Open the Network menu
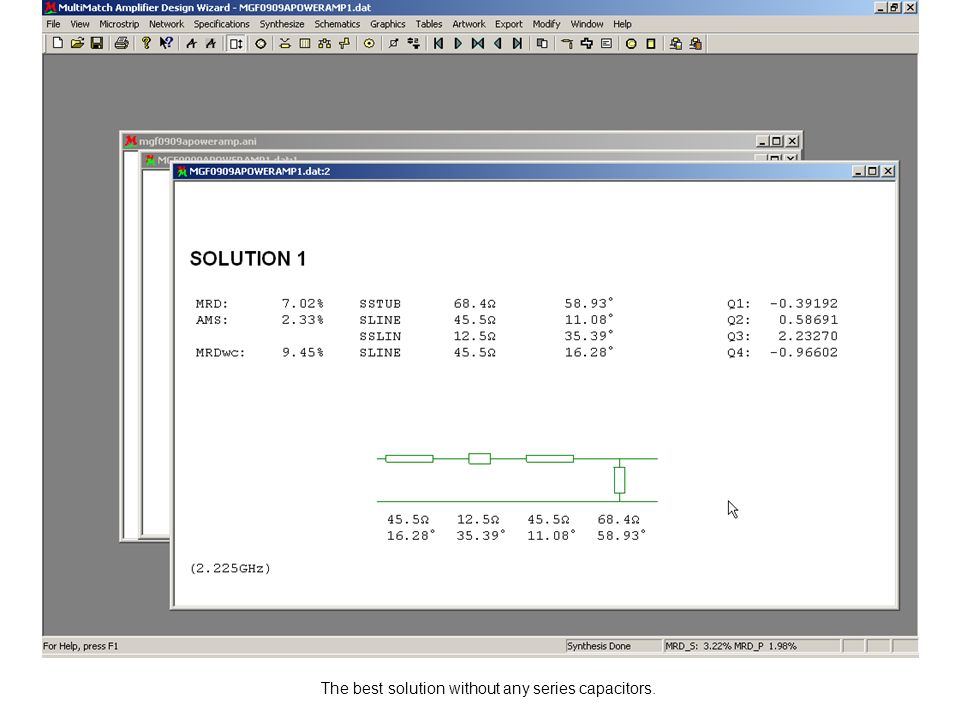 pyautogui.click(x=166, y=24)
